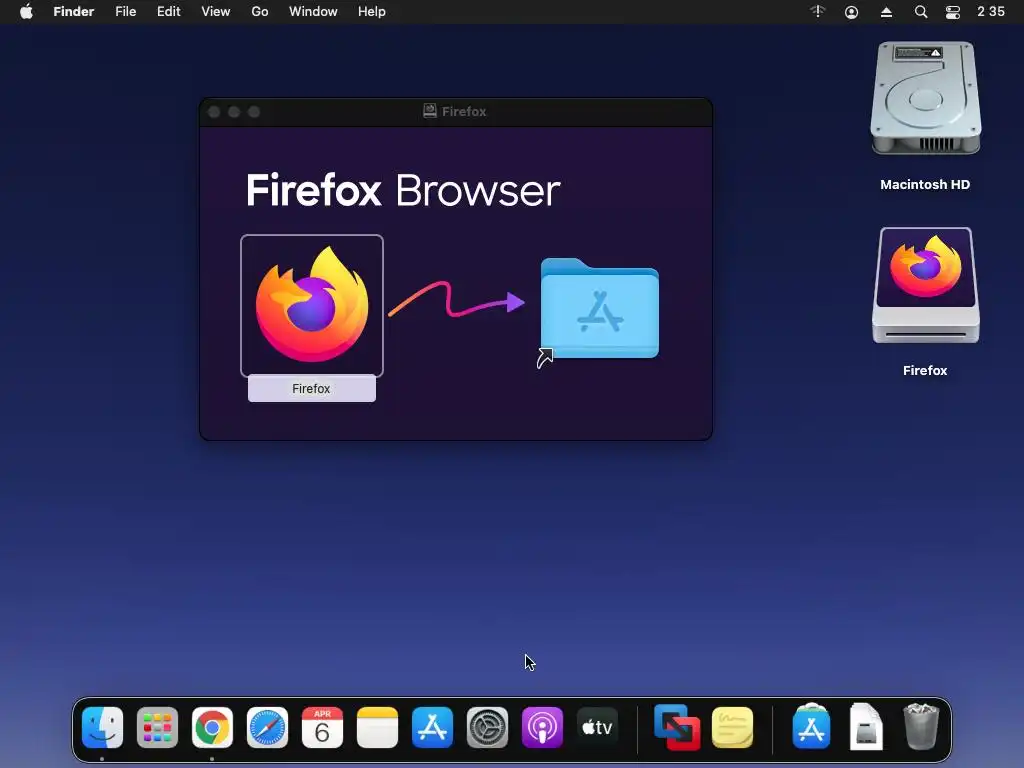Select the Macintosh HD drive on the desktop
The image size is (1024, 768).
[x=925, y=99]
